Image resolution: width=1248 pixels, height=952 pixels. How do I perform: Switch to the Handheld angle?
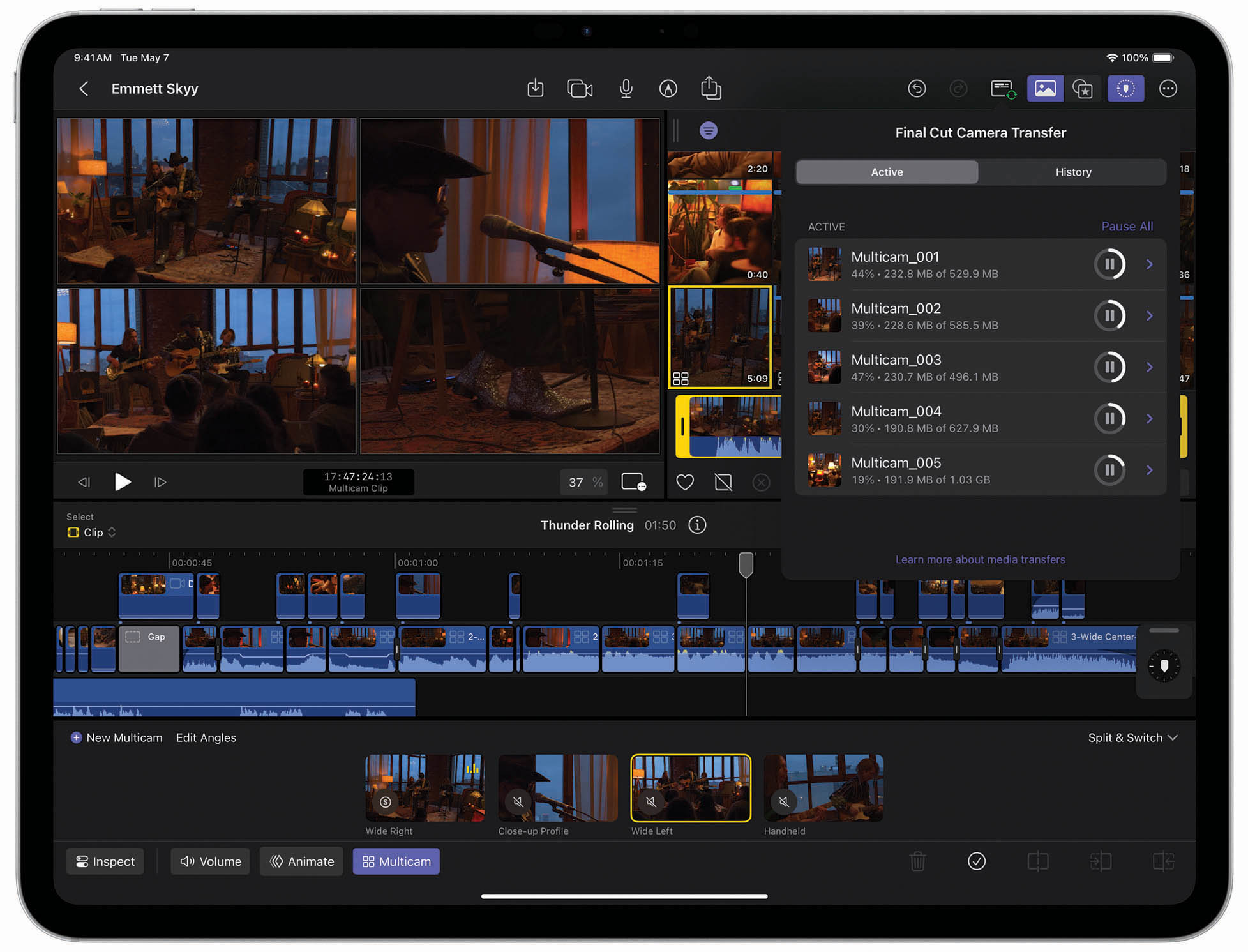coord(823,788)
